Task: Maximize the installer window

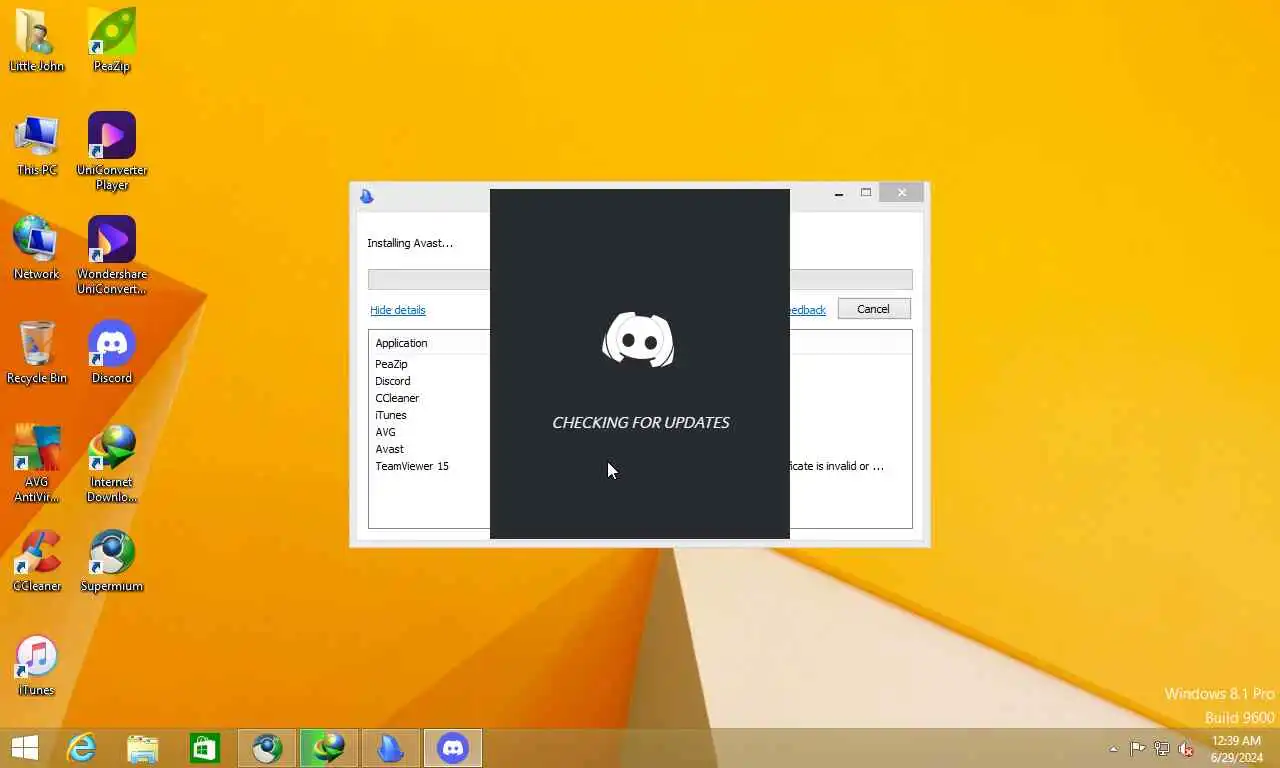Action: click(x=866, y=193)
